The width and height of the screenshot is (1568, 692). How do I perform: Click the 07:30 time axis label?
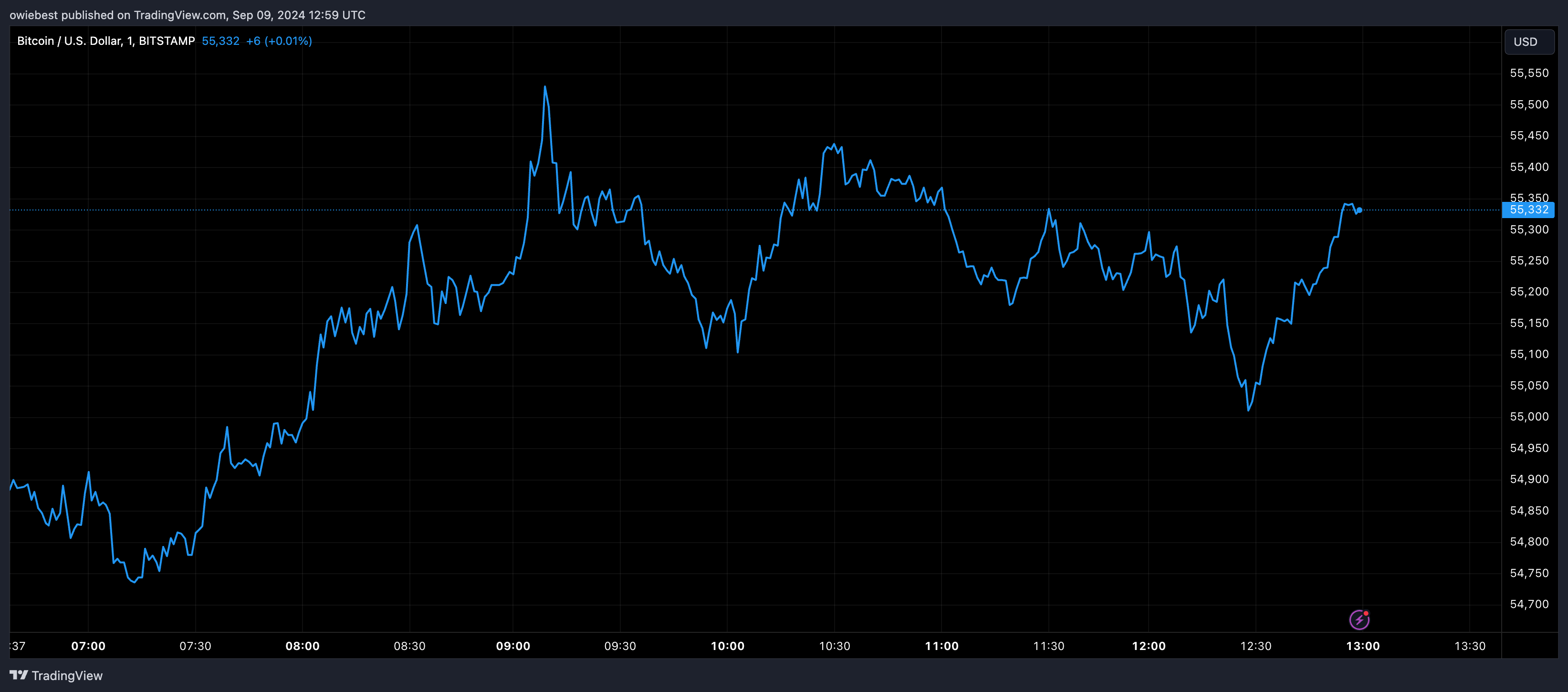pyautogui.click(x=195, y=646)
